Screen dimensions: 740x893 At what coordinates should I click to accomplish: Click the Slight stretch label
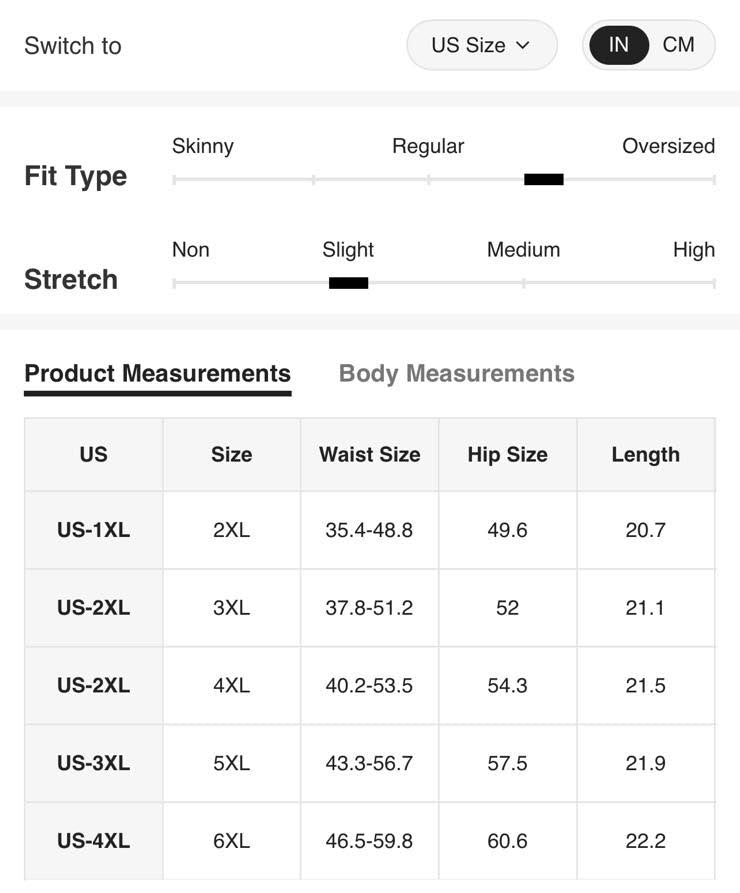tap(348, 250)
